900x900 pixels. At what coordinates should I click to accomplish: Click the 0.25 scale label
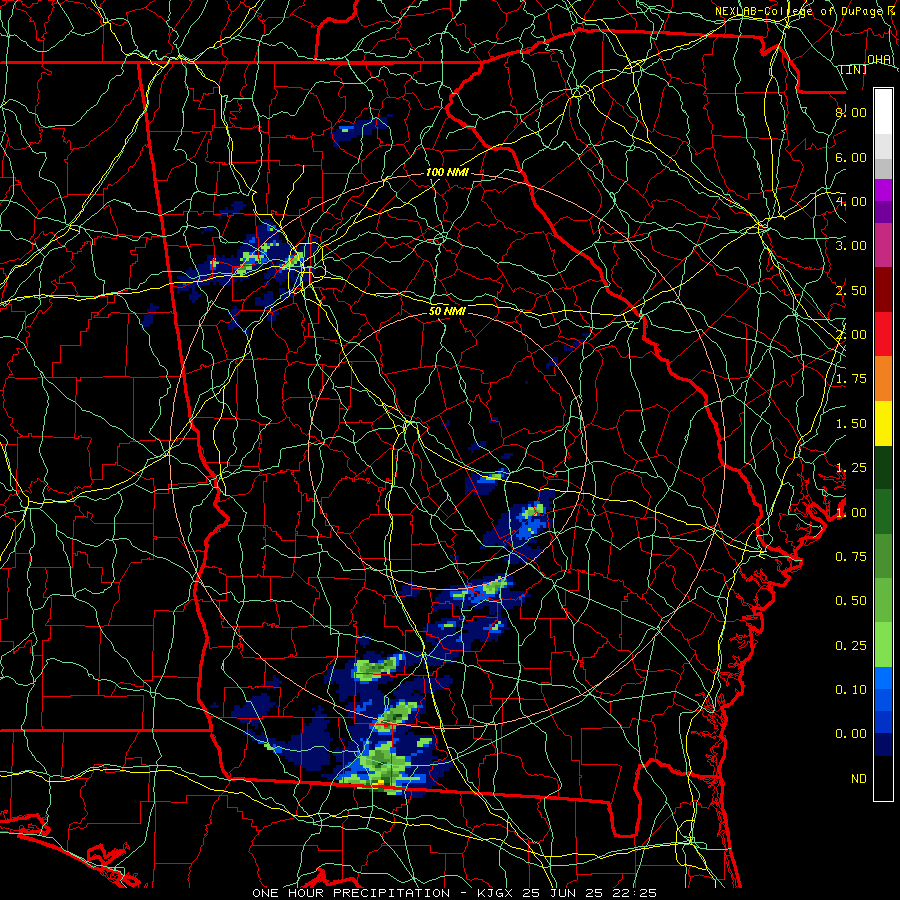[851, 646]
